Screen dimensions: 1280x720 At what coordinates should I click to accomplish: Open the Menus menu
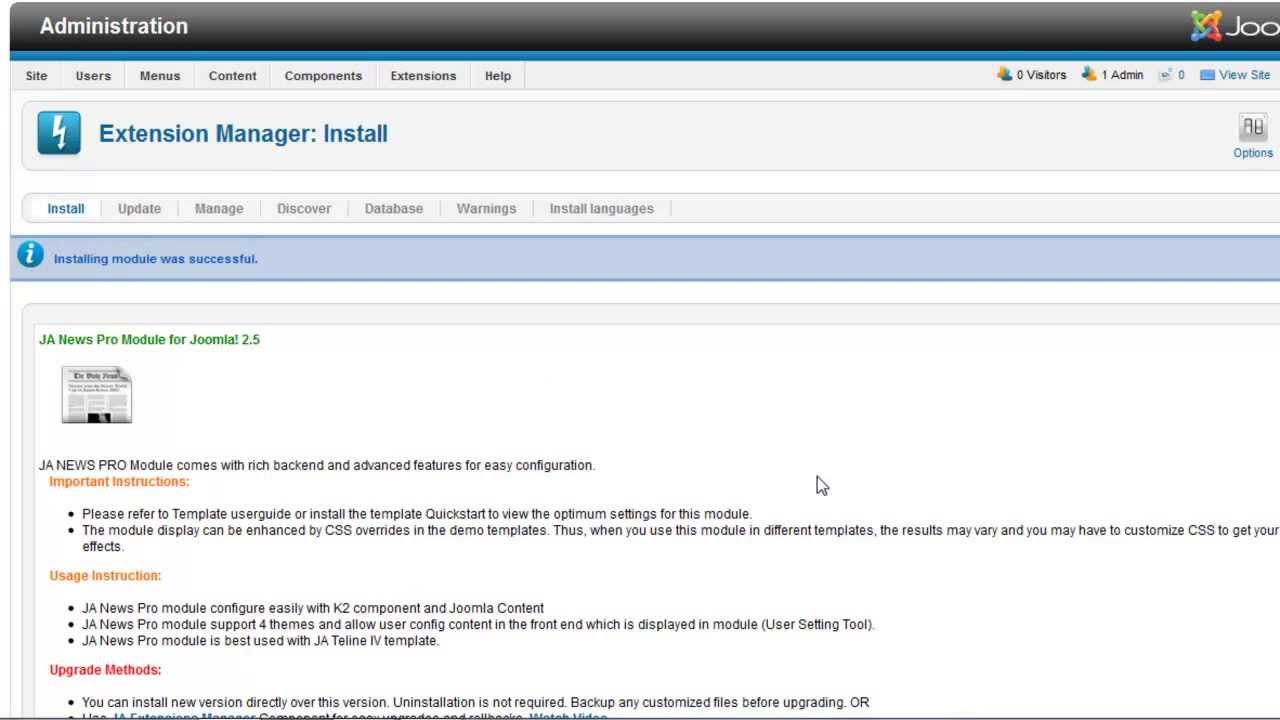pos(160,76)
